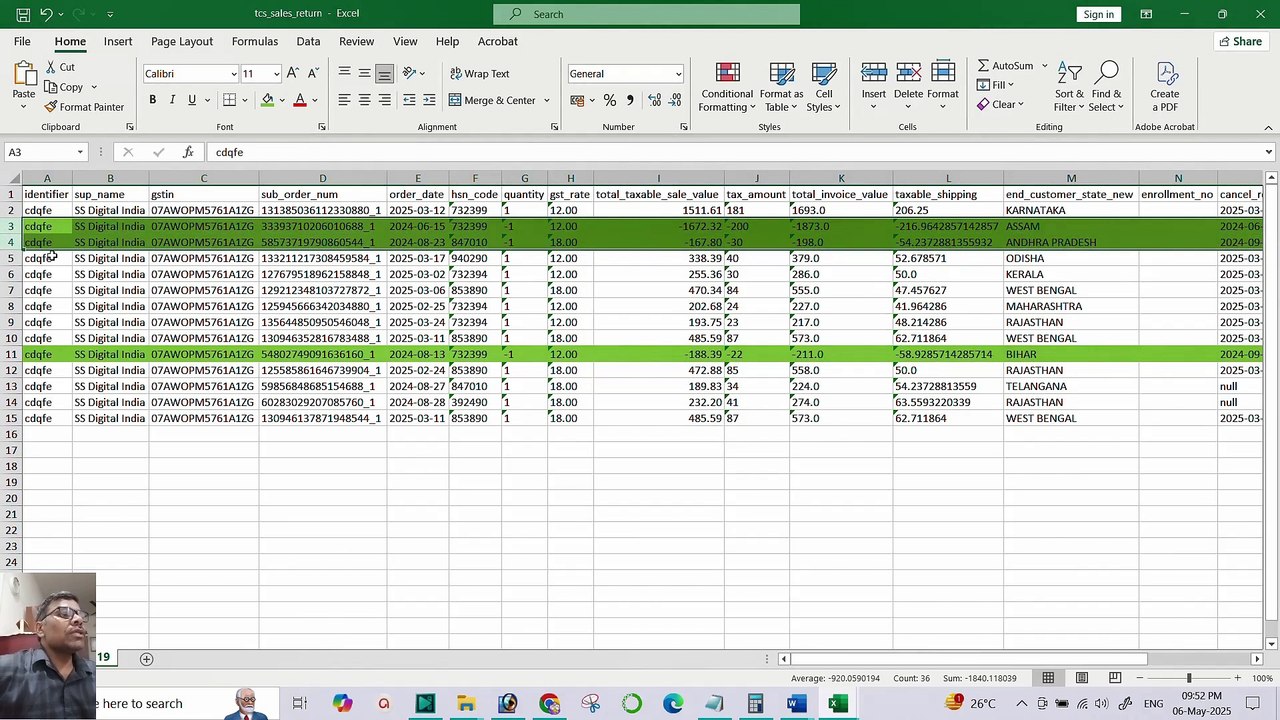Viewport: 1280px width, 720px height.
Task: Open the Font name dropdown
Action: tap(234, 74)
